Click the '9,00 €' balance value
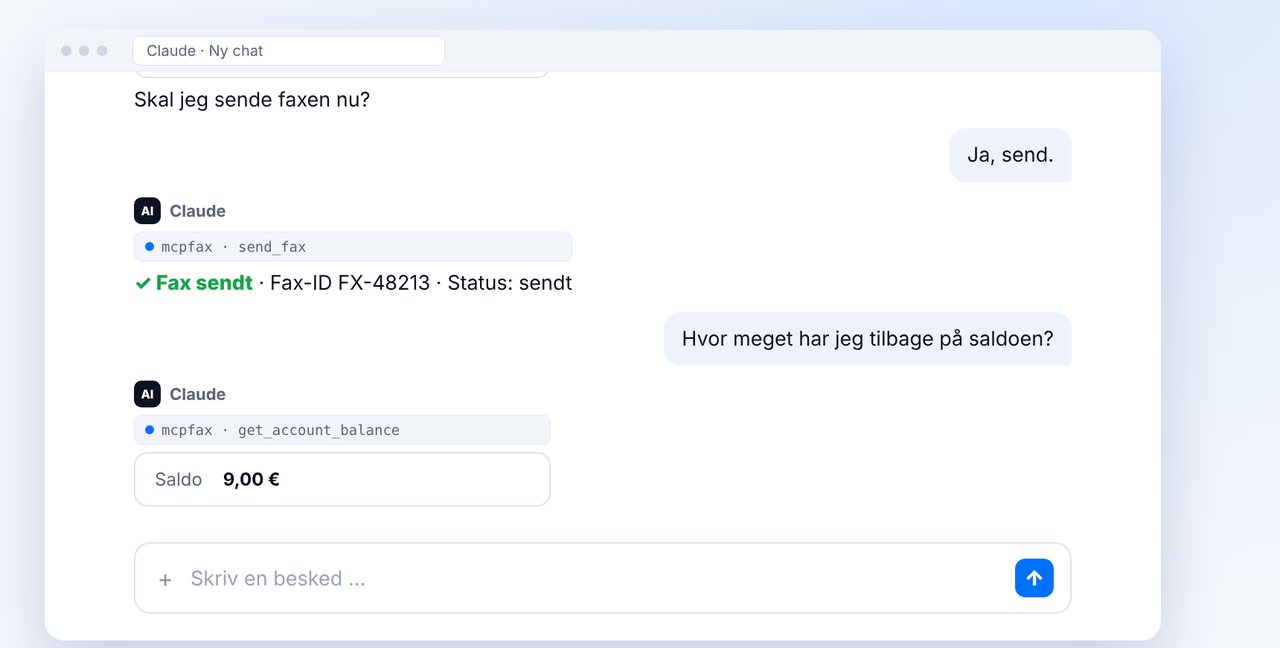The width and height of the screenshot is (1280, 648). tap(251, 479)
